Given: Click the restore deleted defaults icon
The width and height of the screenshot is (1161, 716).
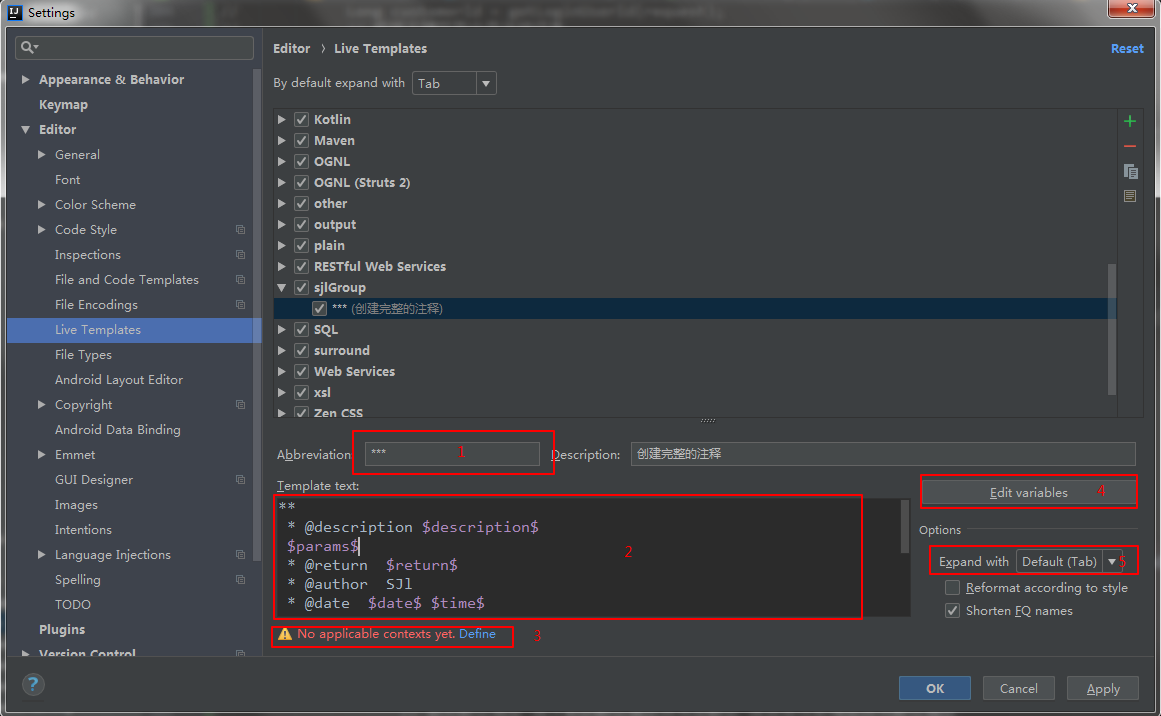Looking at the screenshot, I should coord(1130,196).
